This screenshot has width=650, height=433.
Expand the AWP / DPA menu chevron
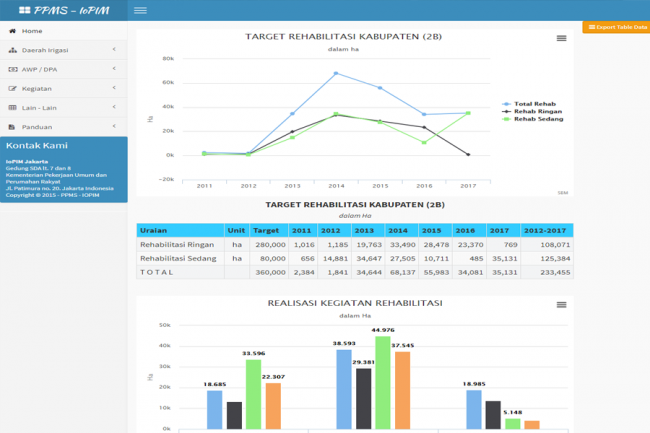[114, 69]
